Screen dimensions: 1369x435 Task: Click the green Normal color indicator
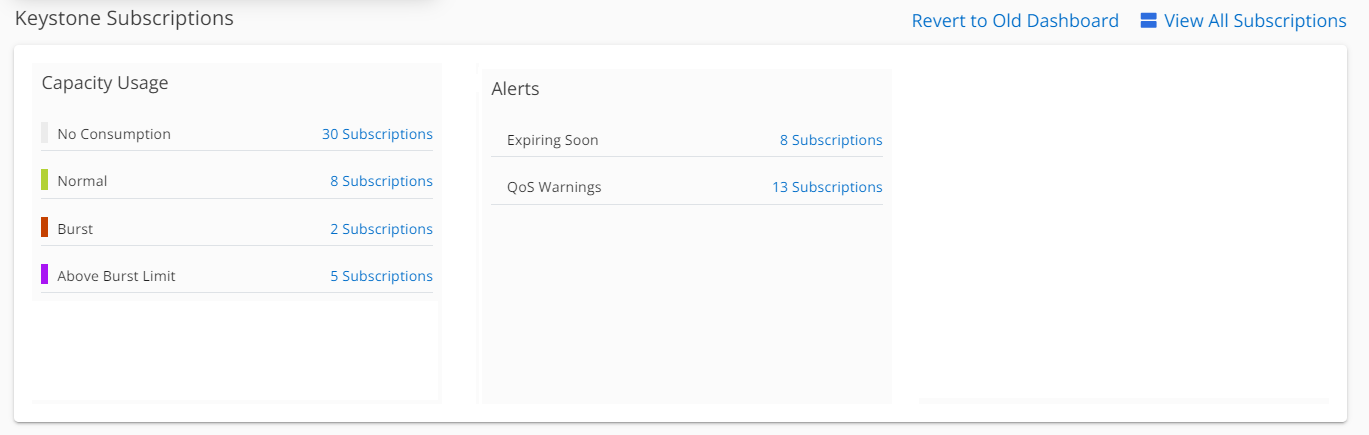(x=45, y=180)
